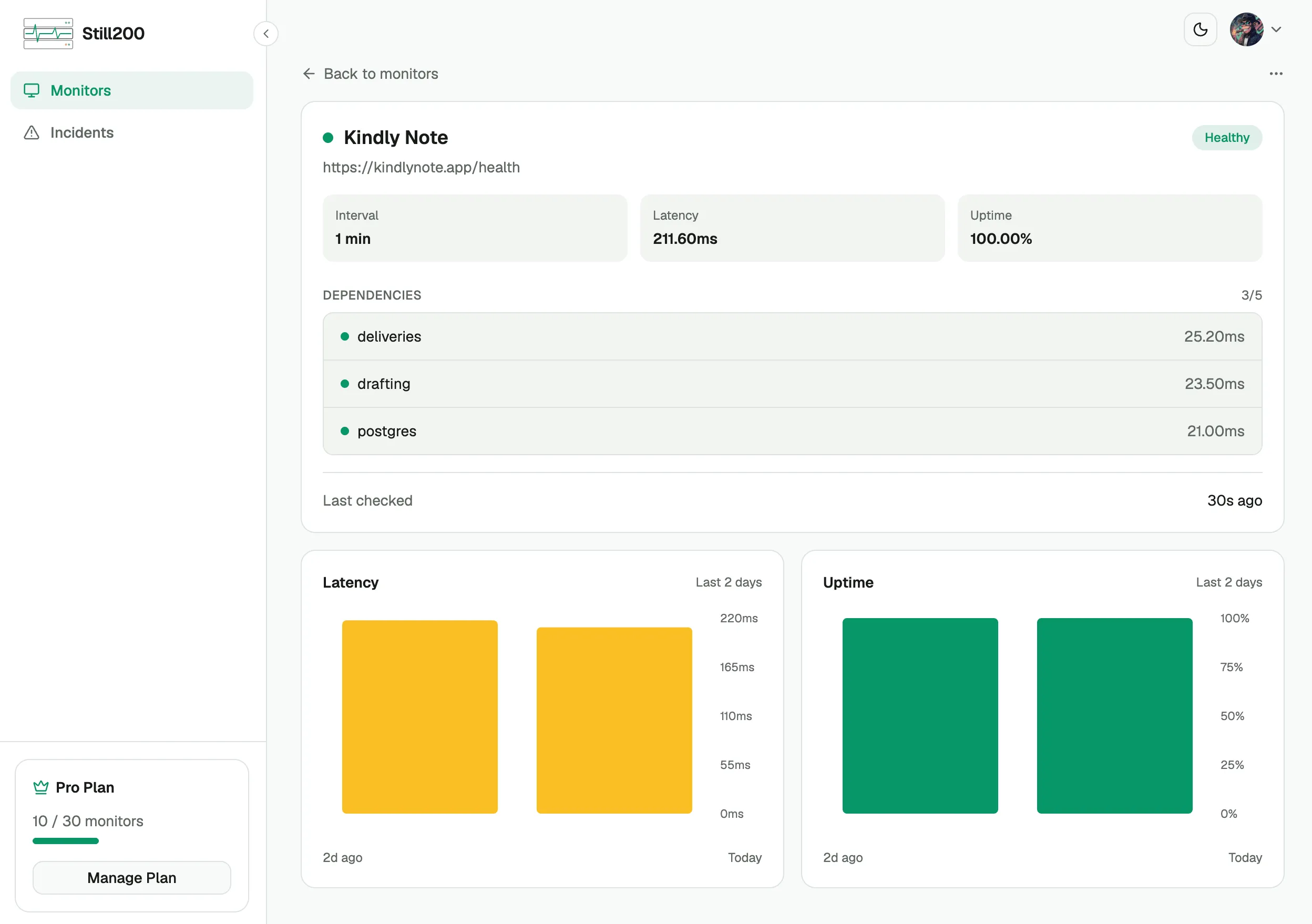Open the three-dot more options menu
This screenshot has height=924, width=1312.
tap(1276, 74)
